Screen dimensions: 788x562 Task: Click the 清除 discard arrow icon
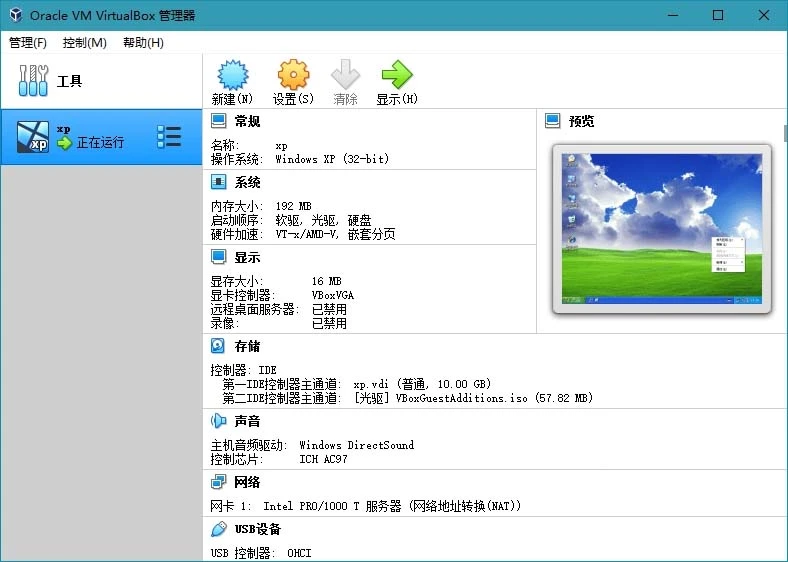coord(345,75)
